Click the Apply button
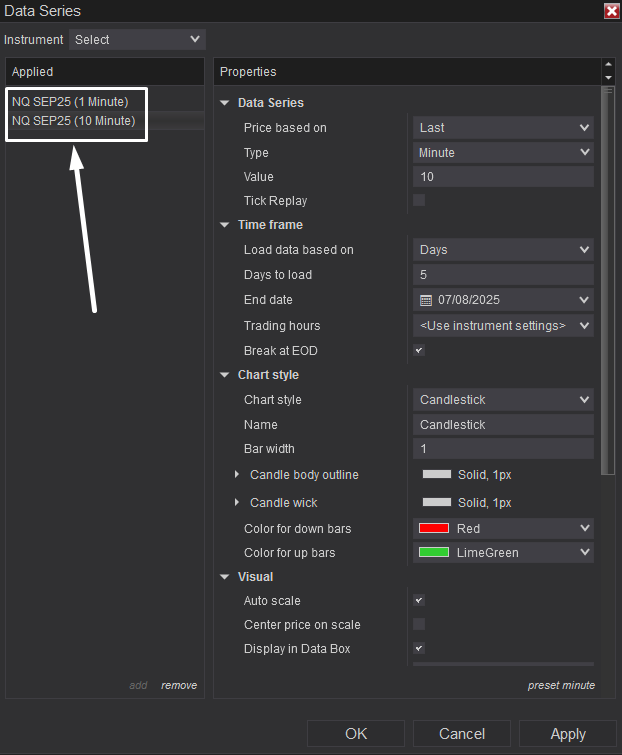The image size is (622, 755). tap(568, 734)
